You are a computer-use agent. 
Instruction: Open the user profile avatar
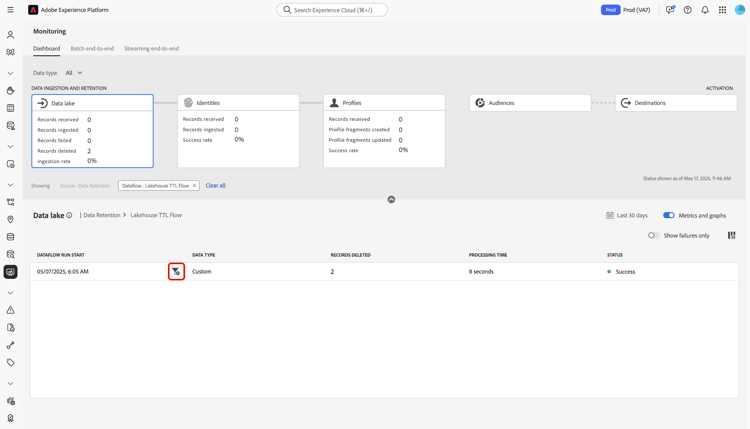[739, 10]
